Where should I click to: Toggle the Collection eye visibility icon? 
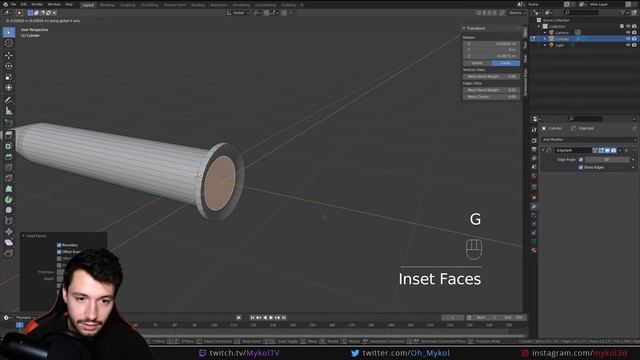[x=628, y=26]
